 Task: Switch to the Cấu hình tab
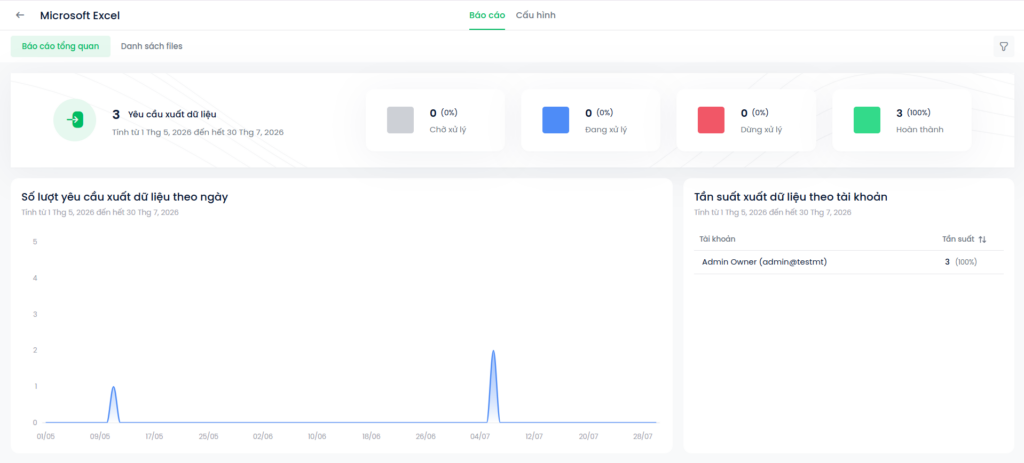click(536, 15)
